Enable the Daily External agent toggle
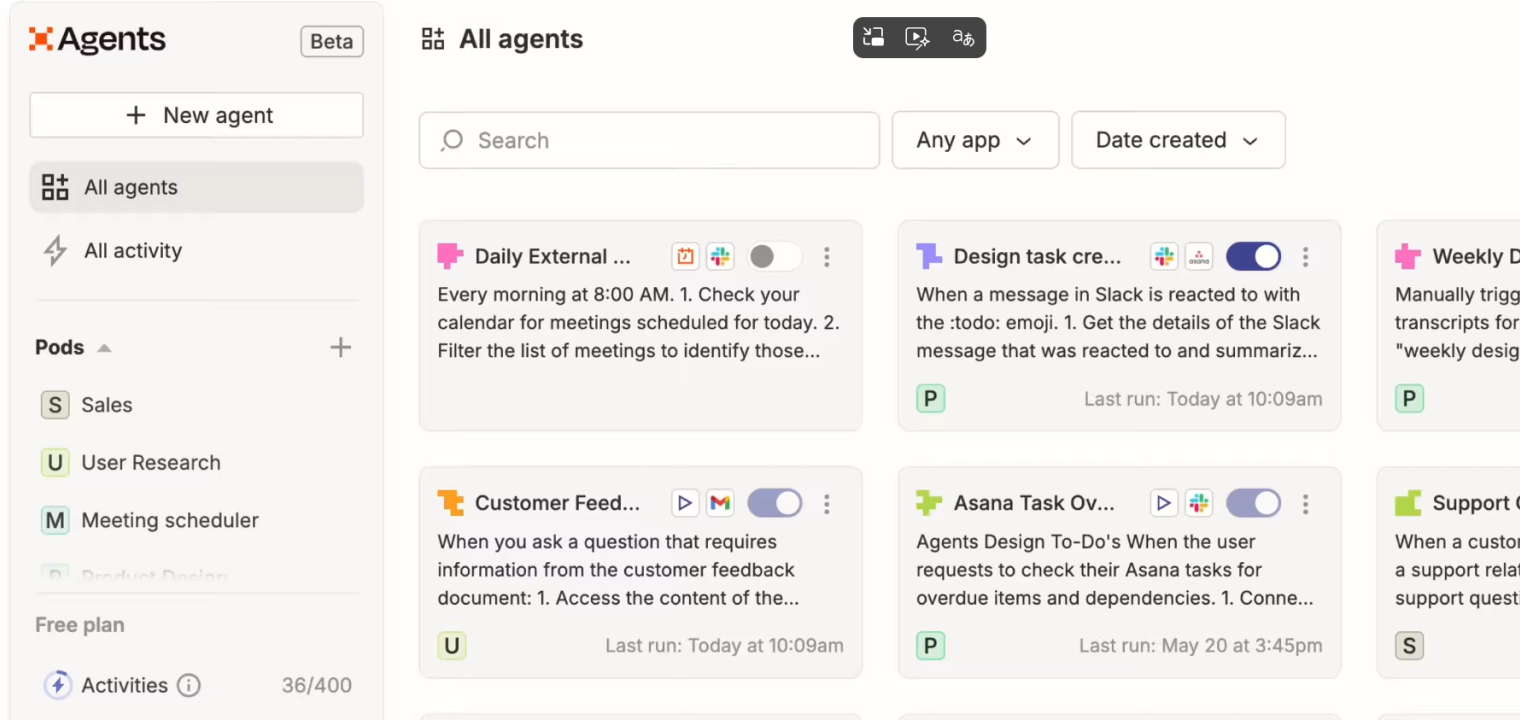Image resolution: width=1520 pixels, height=720 pixels. 774,256
